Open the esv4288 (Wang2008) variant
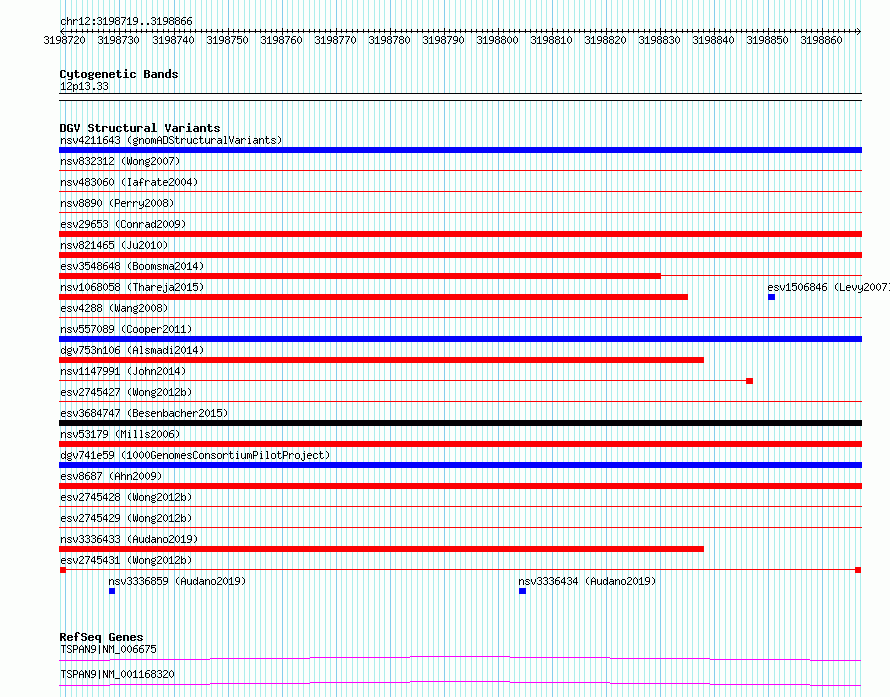This screenshot has width=890, height=697. click(114, 308)
